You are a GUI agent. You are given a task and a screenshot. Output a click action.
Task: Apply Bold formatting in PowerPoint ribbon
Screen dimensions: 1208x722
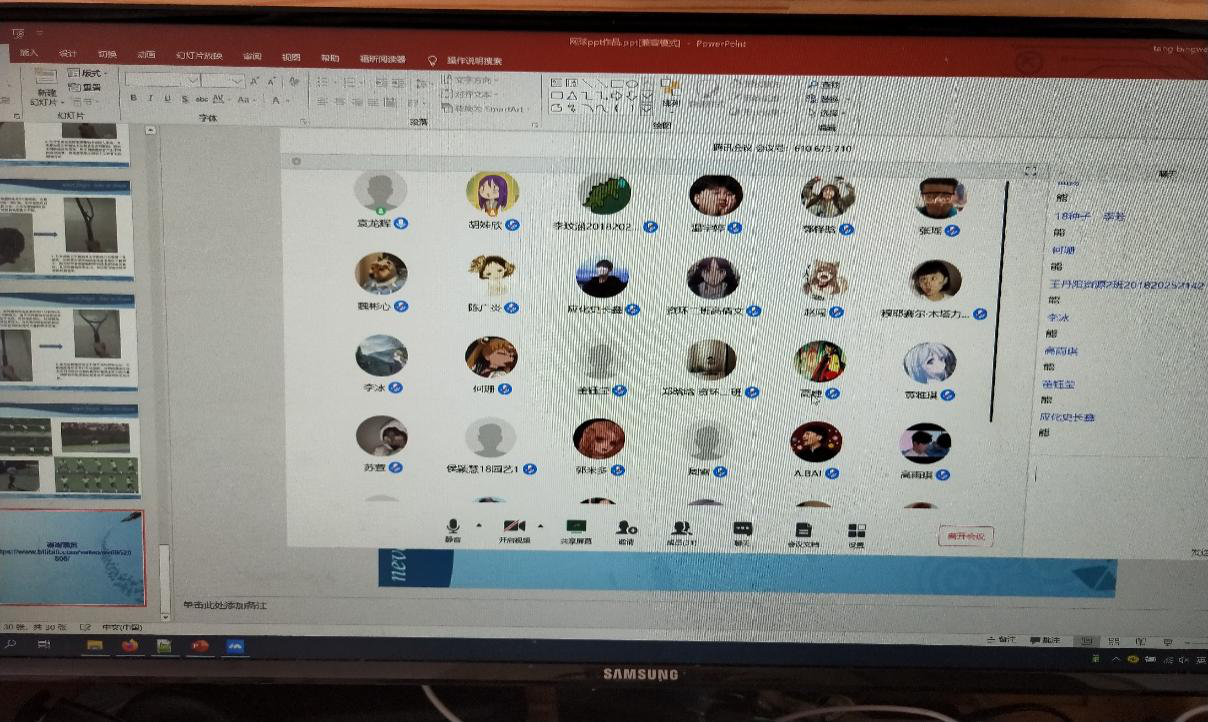coord(133,99)
